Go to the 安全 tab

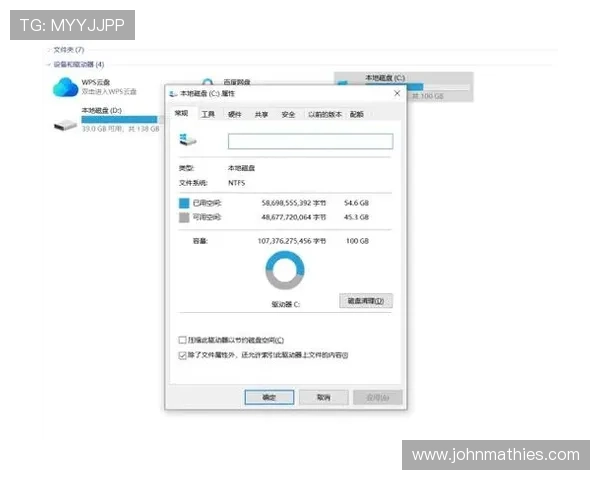(x=288, y=114)
